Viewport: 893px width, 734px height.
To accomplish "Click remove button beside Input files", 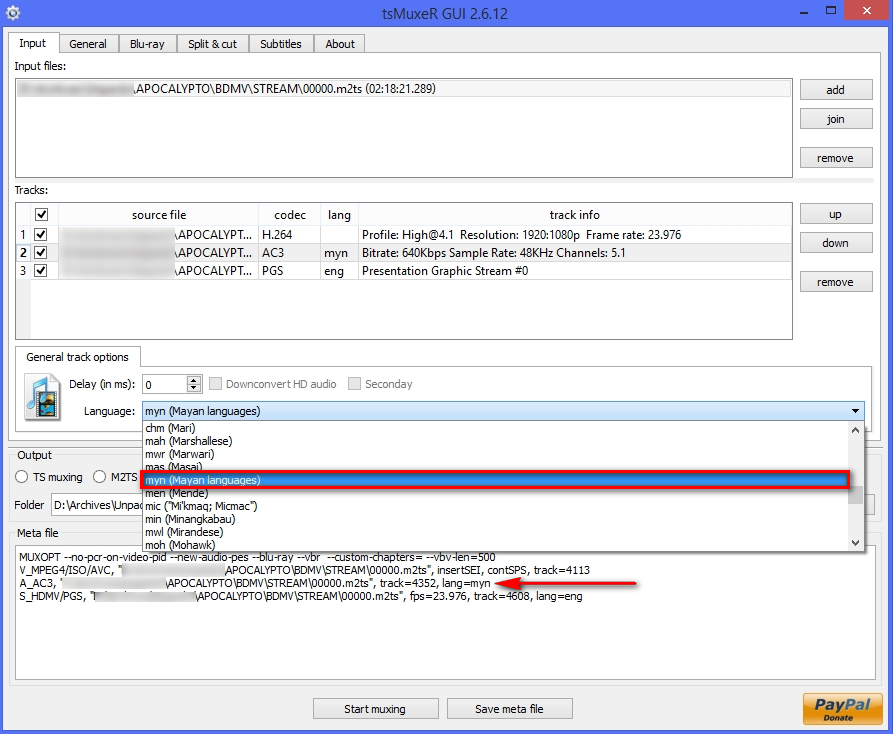I will (835, 158).
